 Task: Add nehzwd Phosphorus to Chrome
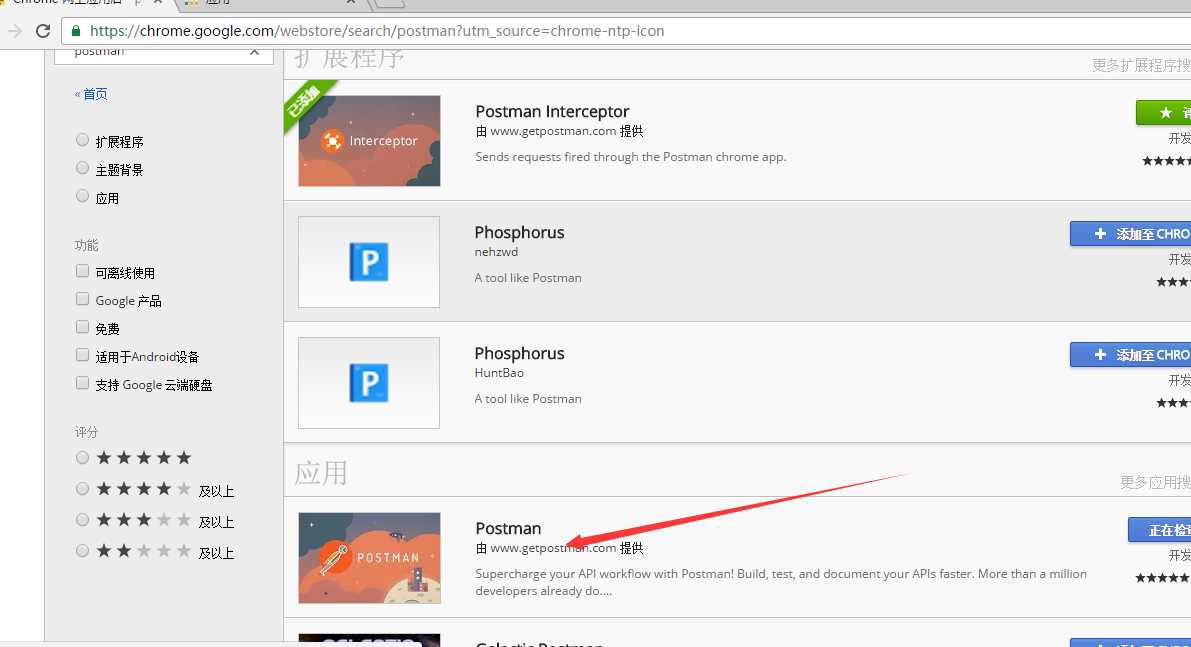(x=1130, y=234)
